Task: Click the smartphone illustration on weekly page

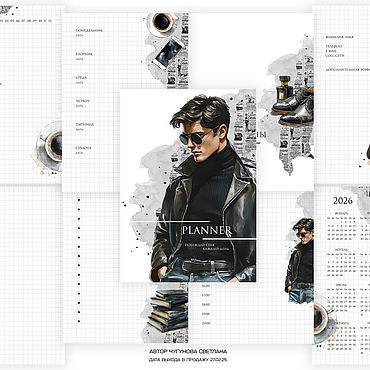Action: pos(169,53)
